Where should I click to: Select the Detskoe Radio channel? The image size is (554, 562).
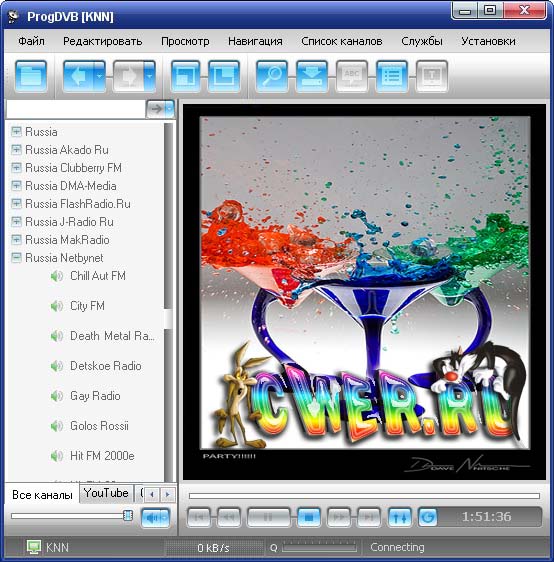click(x=106, y=366)
